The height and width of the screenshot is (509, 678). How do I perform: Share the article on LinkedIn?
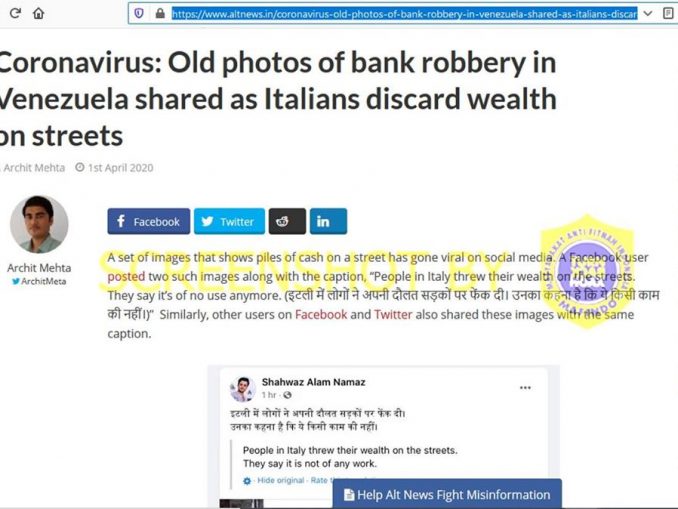pyautogui.click(x=328, y=221)
